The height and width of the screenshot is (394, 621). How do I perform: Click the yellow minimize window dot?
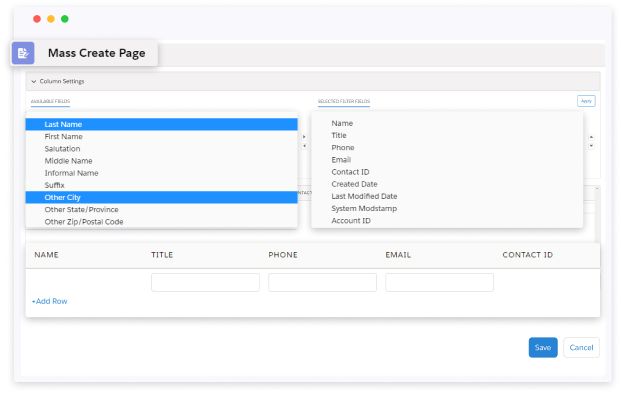tap(51, 19)
